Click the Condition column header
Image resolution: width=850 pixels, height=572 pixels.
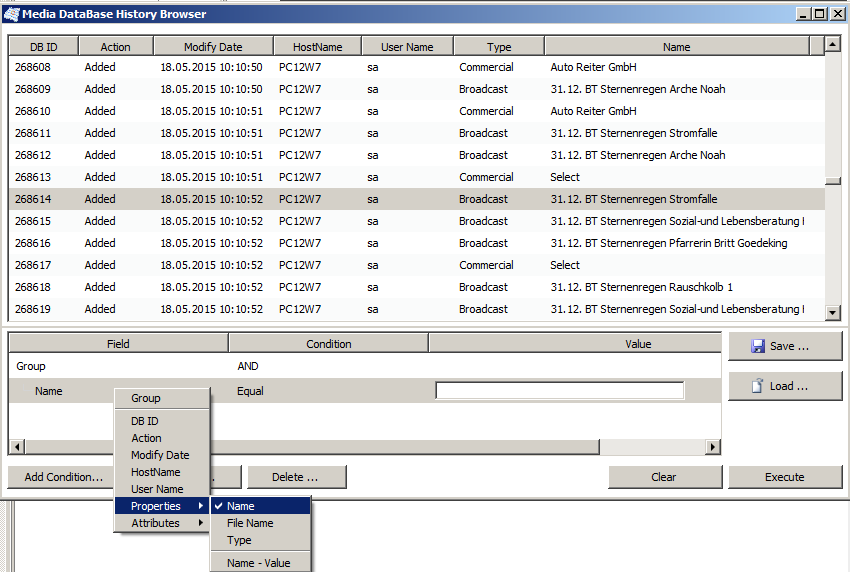click(329, 344)
